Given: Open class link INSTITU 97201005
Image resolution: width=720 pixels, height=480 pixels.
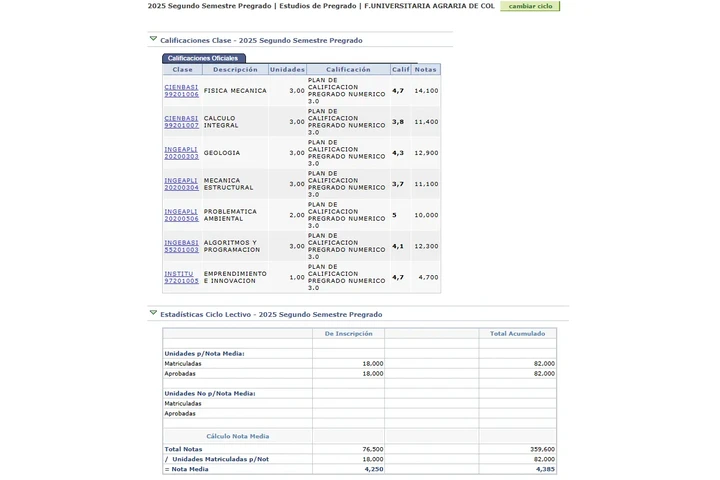Looking at the screenshot, I should (181, 277).
